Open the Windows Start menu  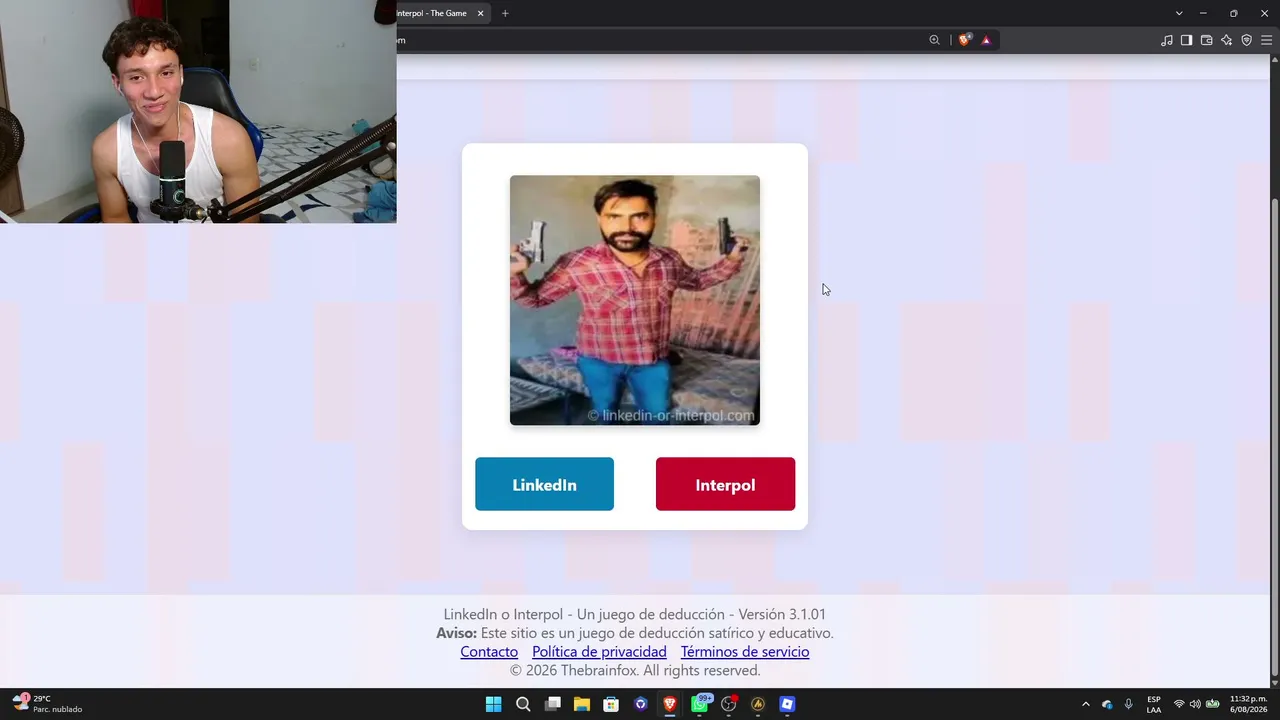(494, 704)
